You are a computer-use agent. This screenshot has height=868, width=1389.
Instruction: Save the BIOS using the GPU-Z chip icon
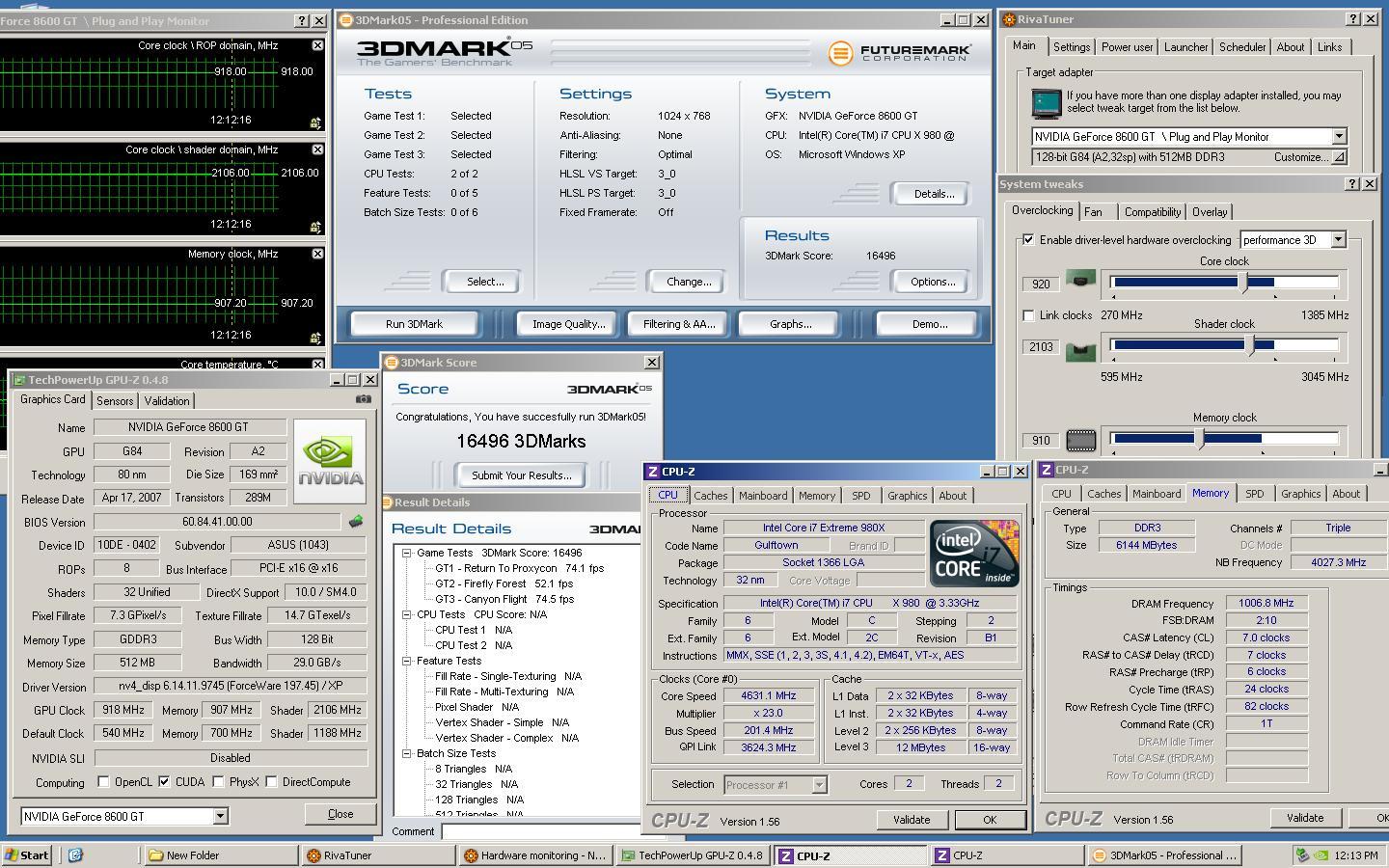coord(356,521)
